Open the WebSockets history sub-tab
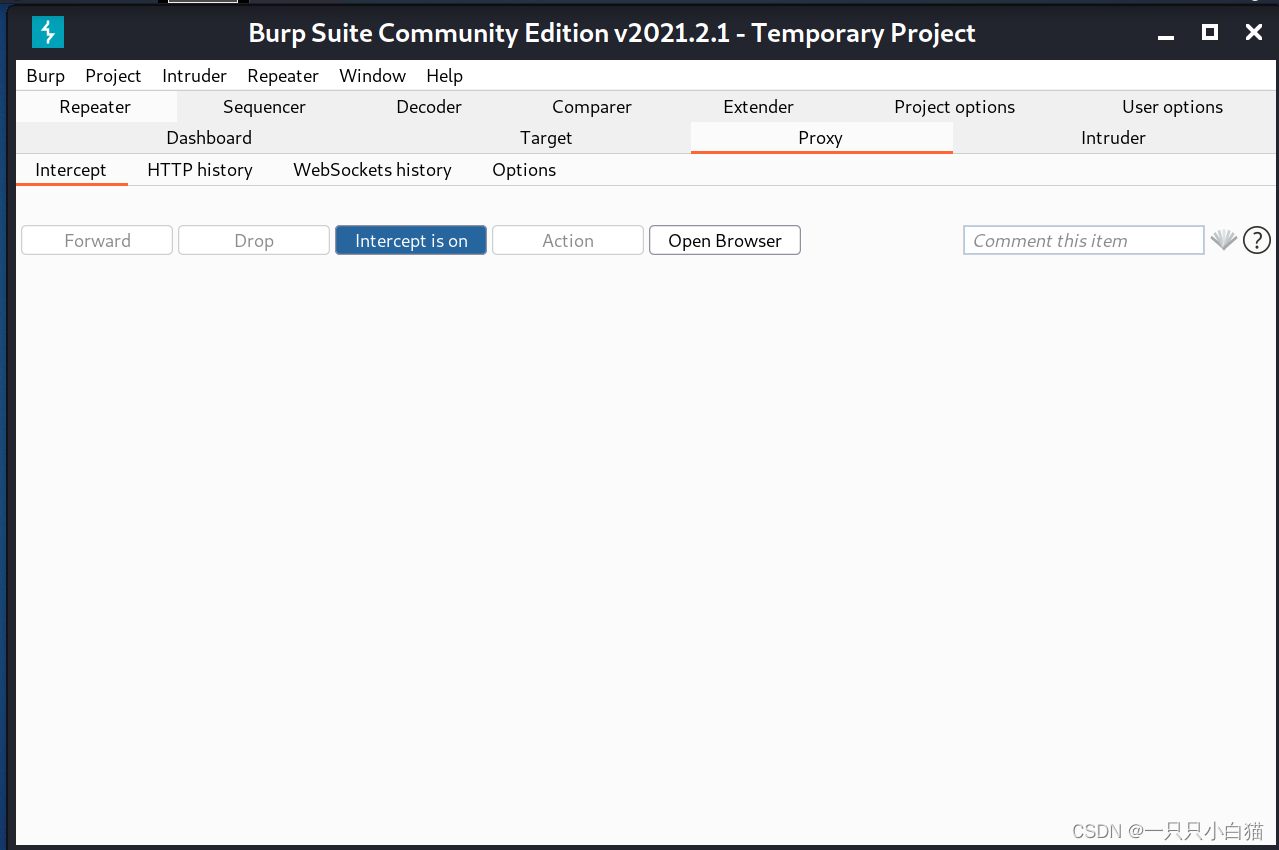This screenshot has height=850, width=1279. pyautogui.click(x=372, y=170)
